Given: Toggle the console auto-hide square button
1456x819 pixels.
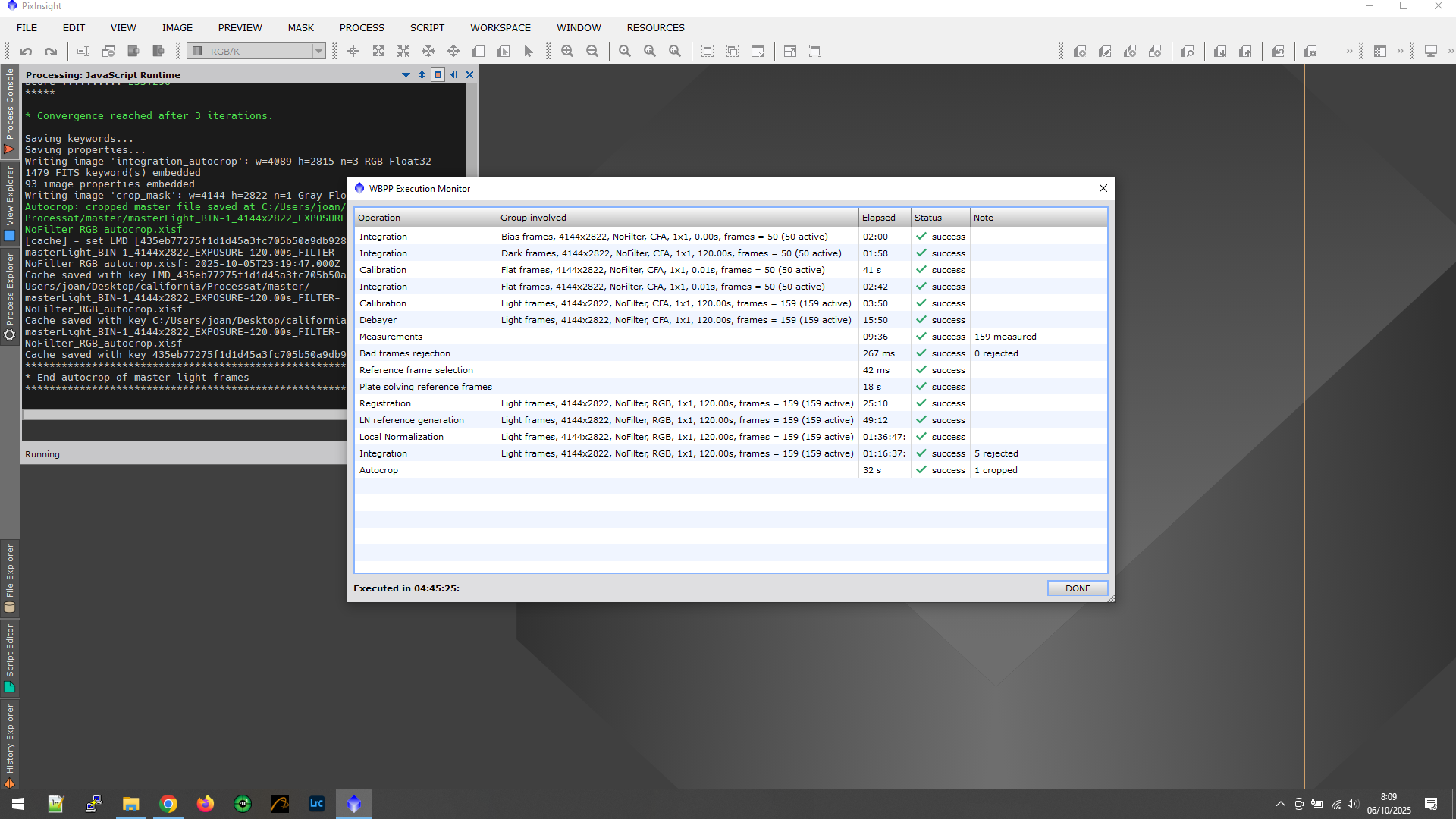Looking at the screenshot, I should click(438, 75).
